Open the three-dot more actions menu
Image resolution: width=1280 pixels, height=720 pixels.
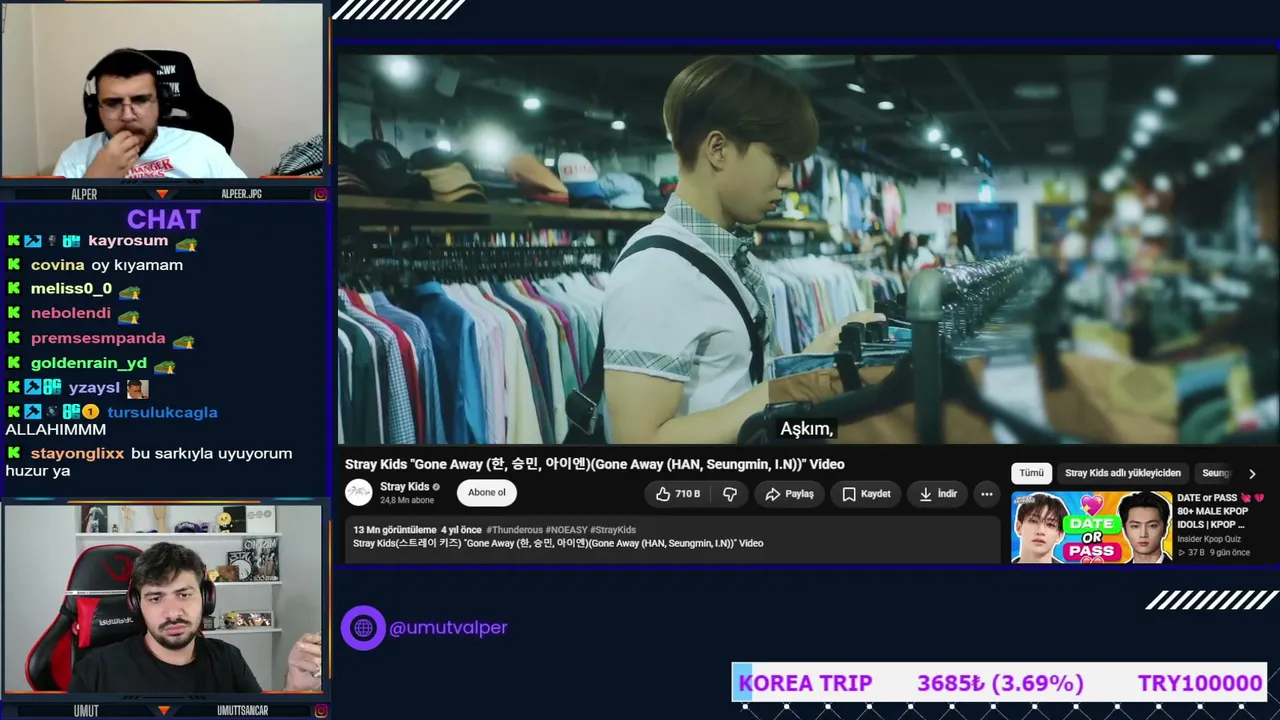coord(987,494)
